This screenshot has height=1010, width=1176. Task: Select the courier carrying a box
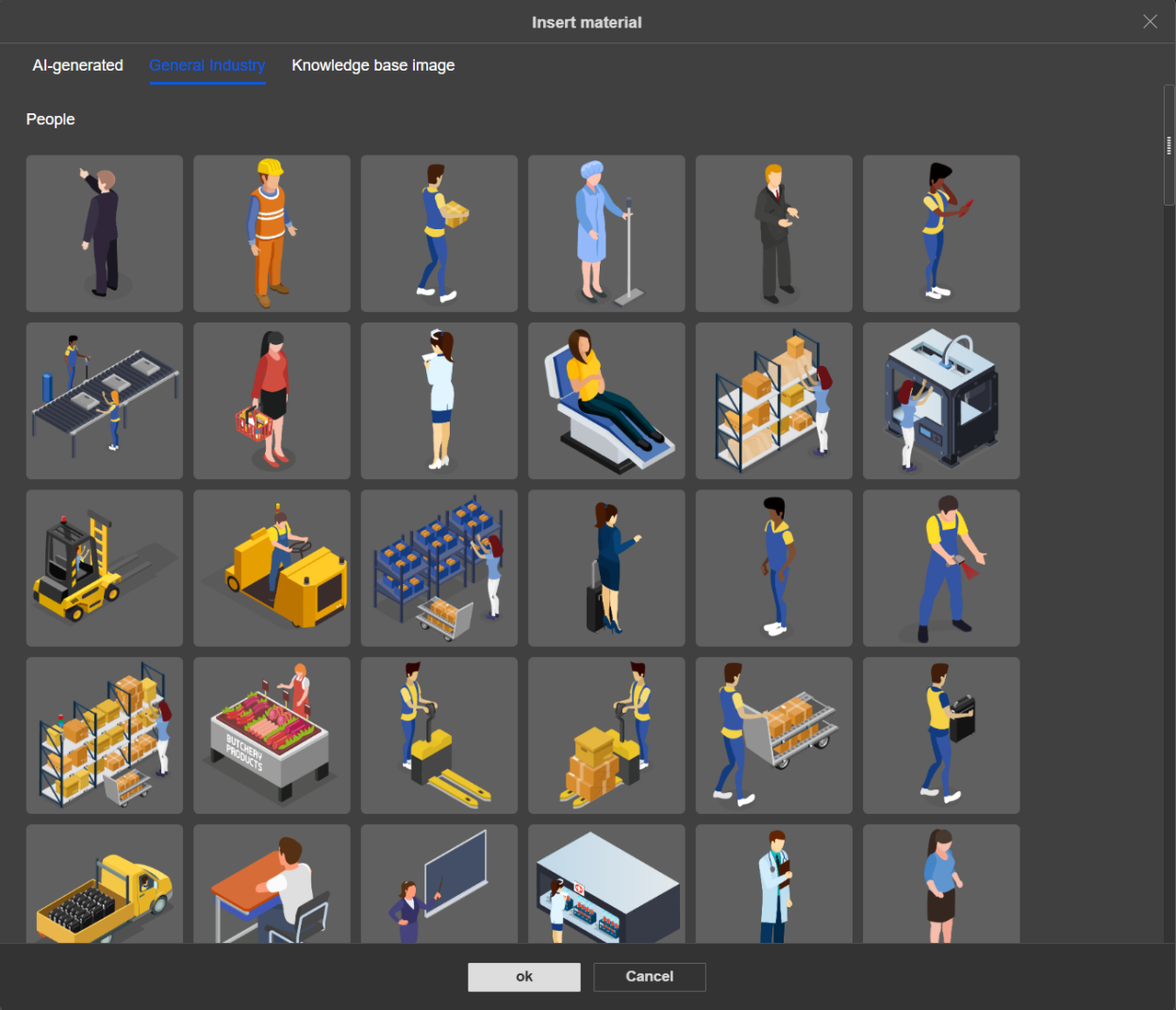[439, 234]
